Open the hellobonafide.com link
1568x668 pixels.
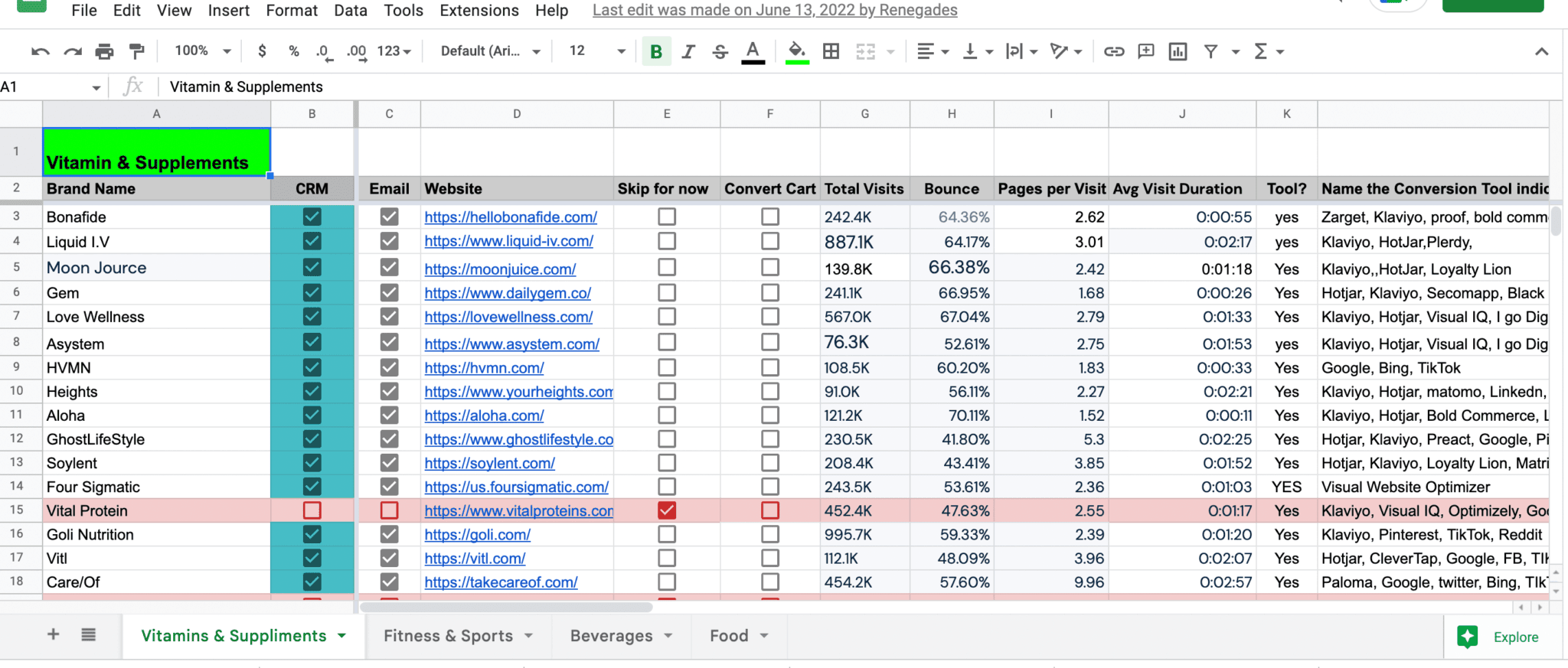click(511, 217)
